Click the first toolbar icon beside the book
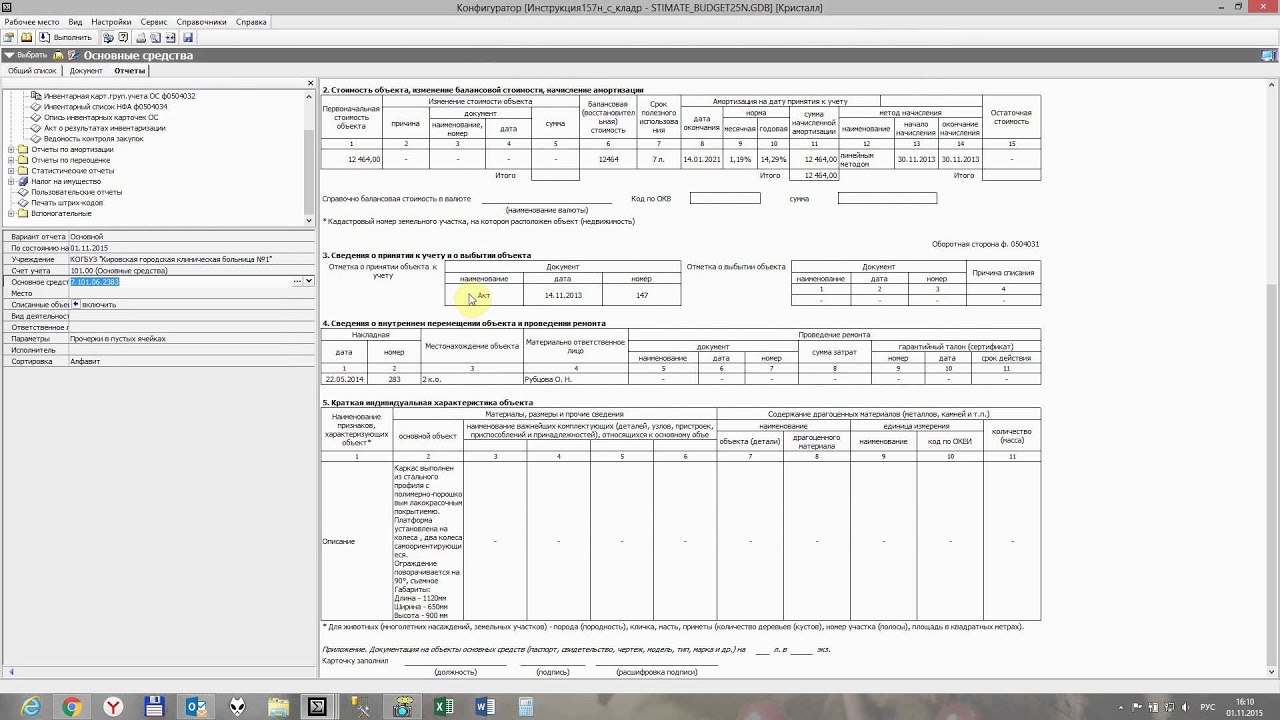1280x720 pixels. [9, 37]
